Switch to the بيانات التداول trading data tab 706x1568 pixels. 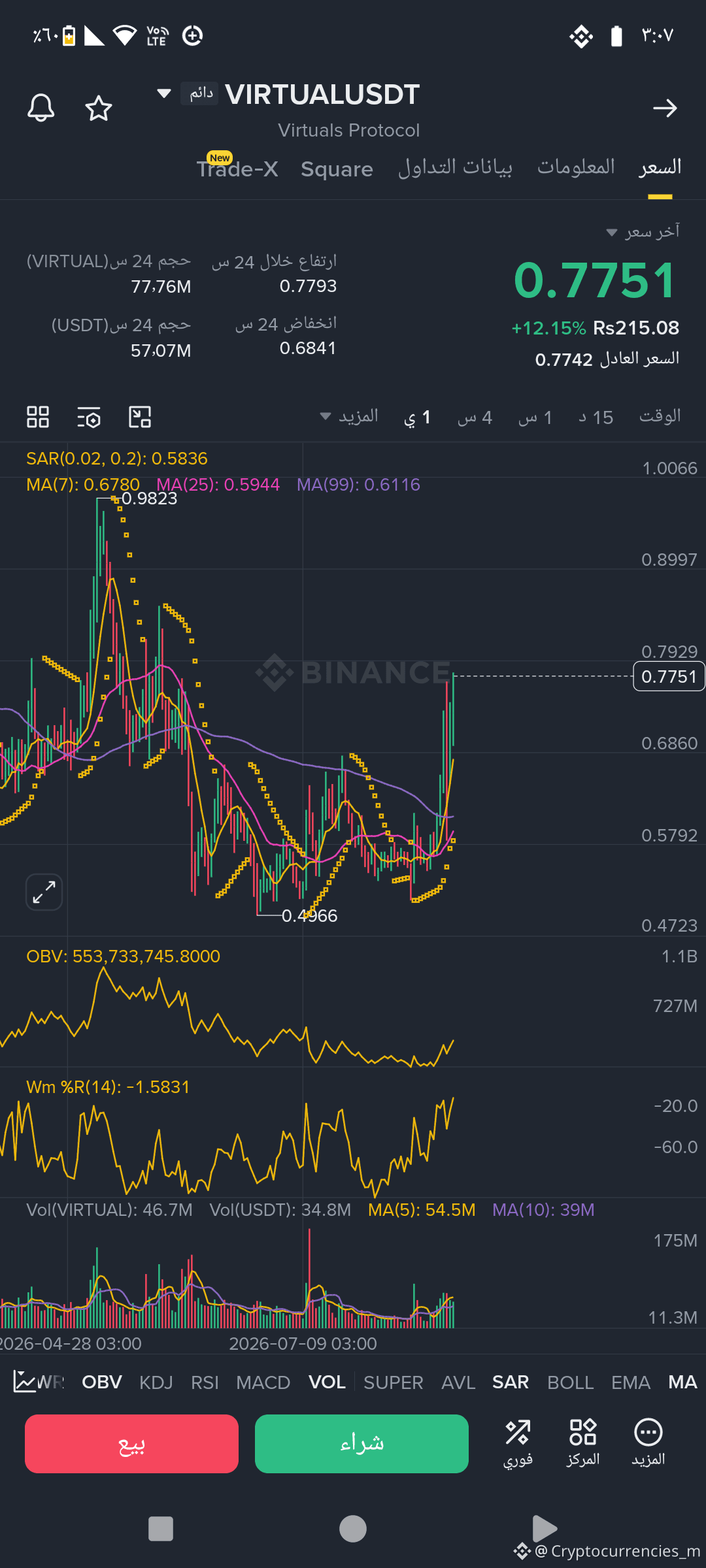[x=455, y=168]
